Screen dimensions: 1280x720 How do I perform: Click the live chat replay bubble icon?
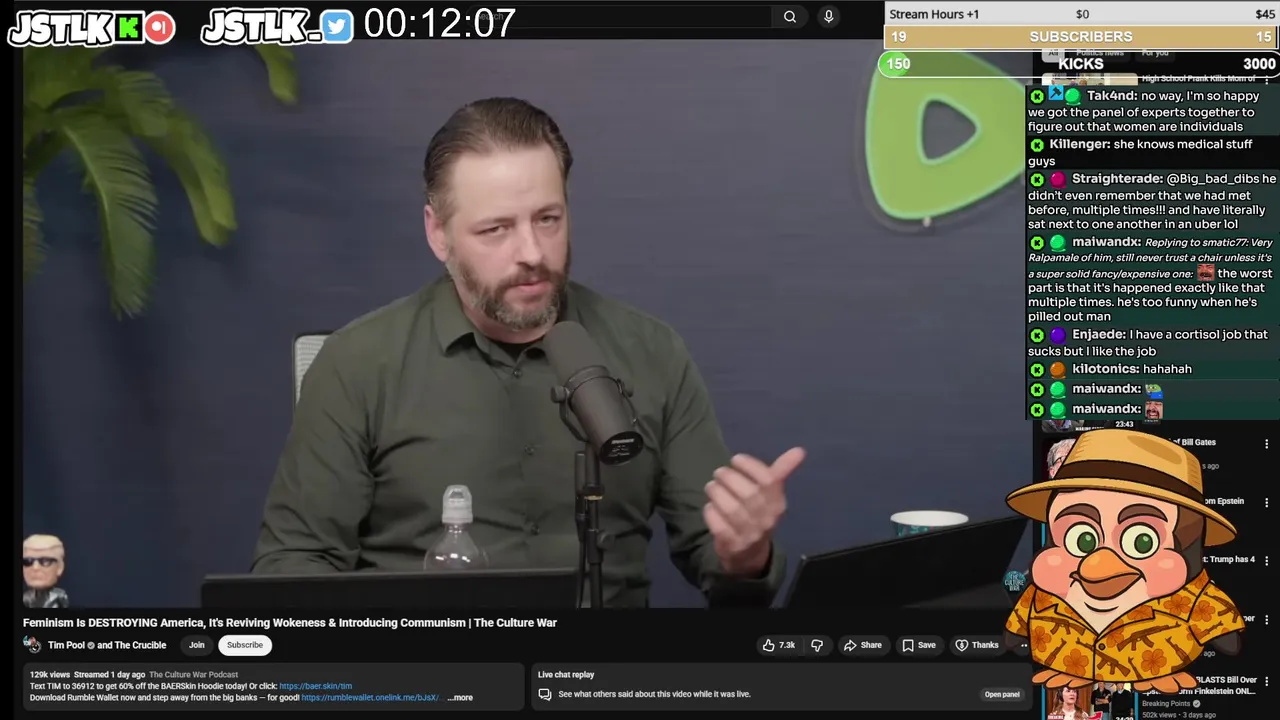coord(544,694)
